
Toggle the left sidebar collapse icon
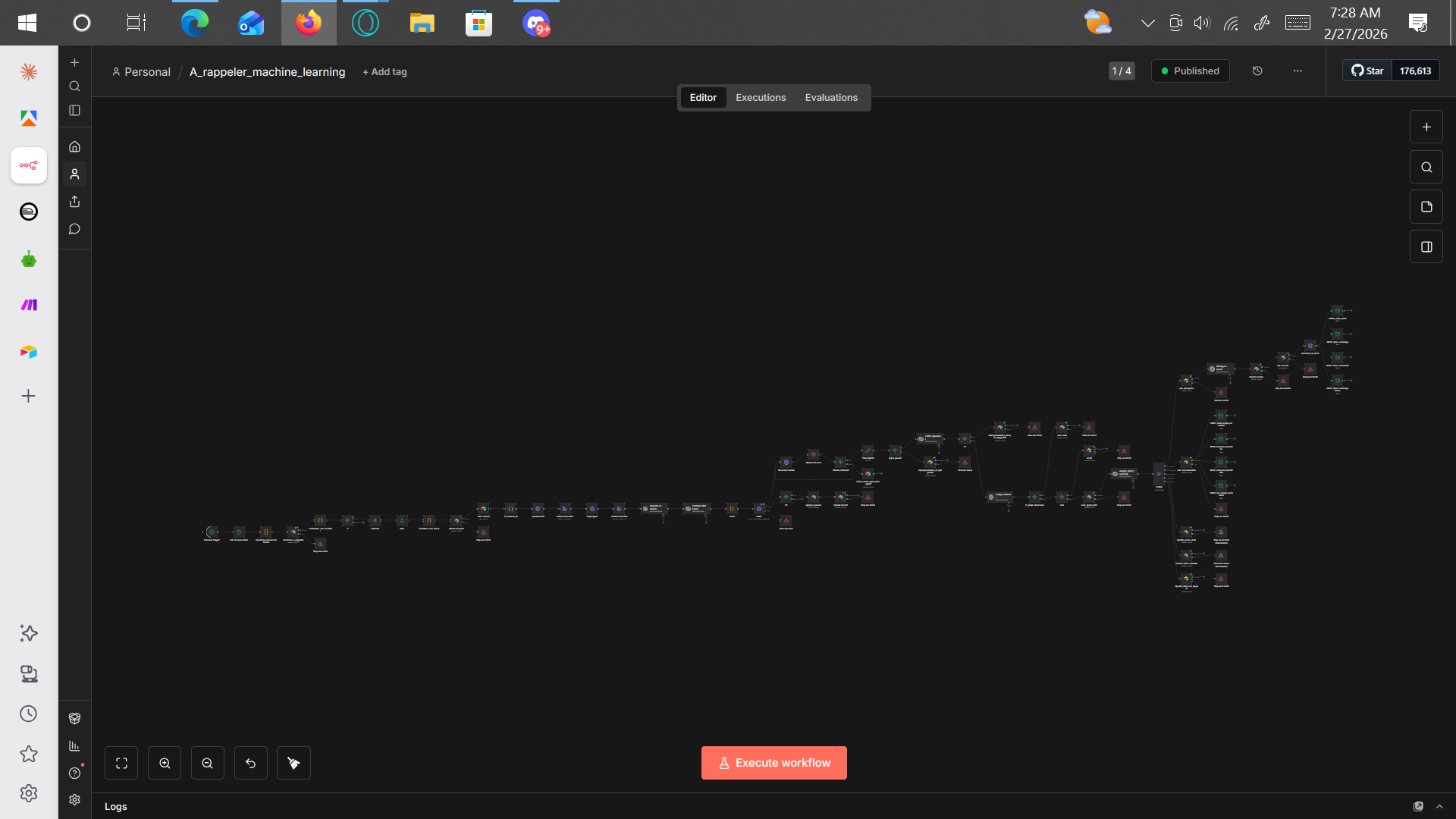(74, 111)
